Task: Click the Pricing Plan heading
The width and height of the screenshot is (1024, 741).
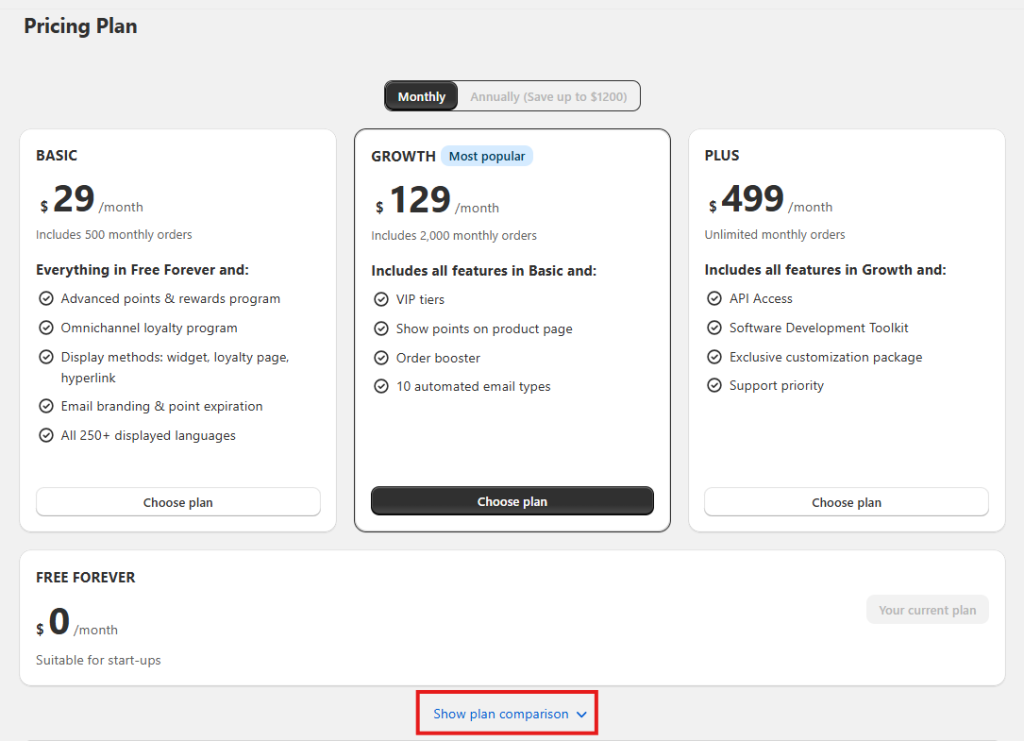Action: tap(81, 27)
